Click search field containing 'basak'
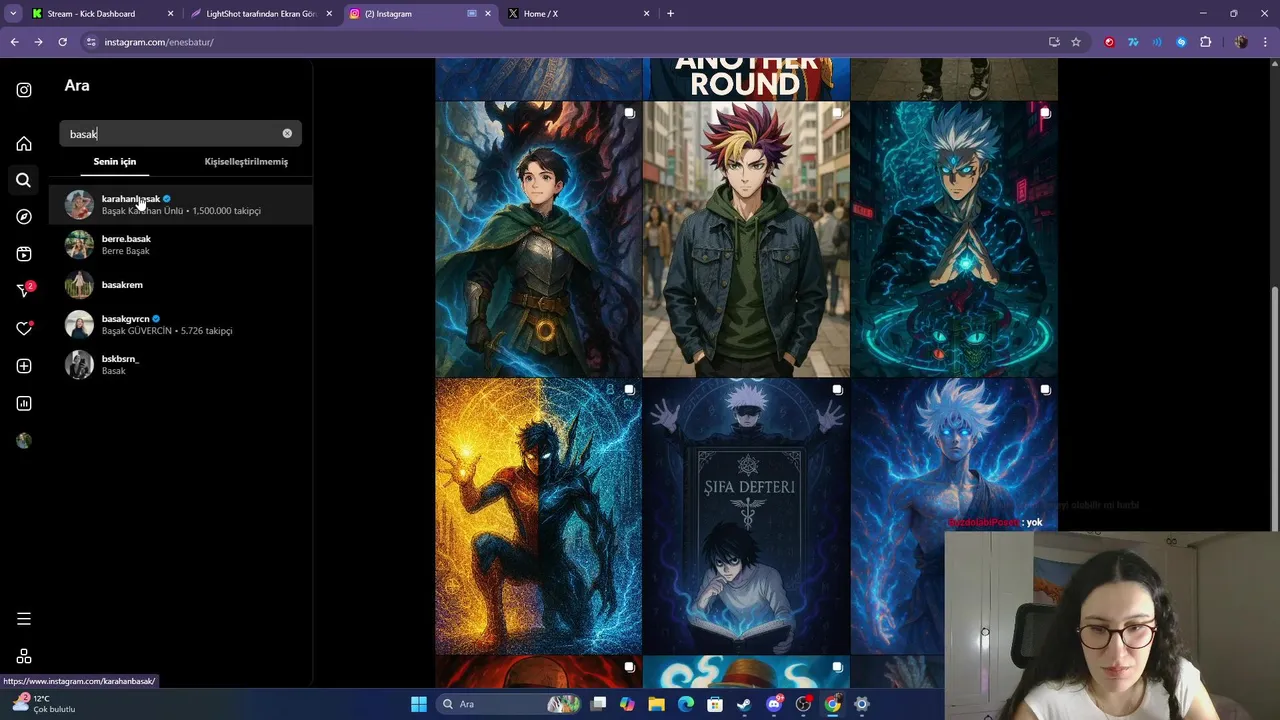This screenshot has width=1280, height=720. 180,134
